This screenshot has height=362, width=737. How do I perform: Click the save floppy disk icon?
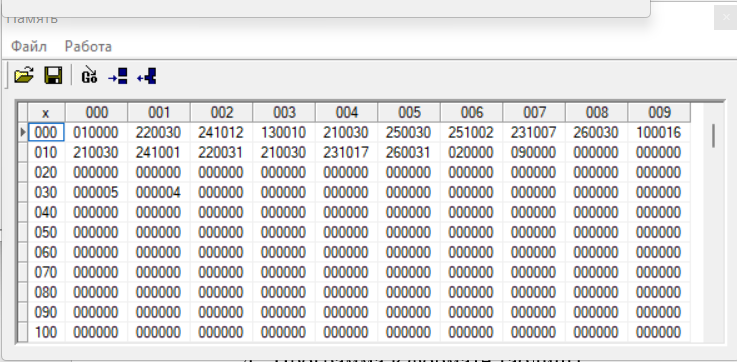pos(53,75)
